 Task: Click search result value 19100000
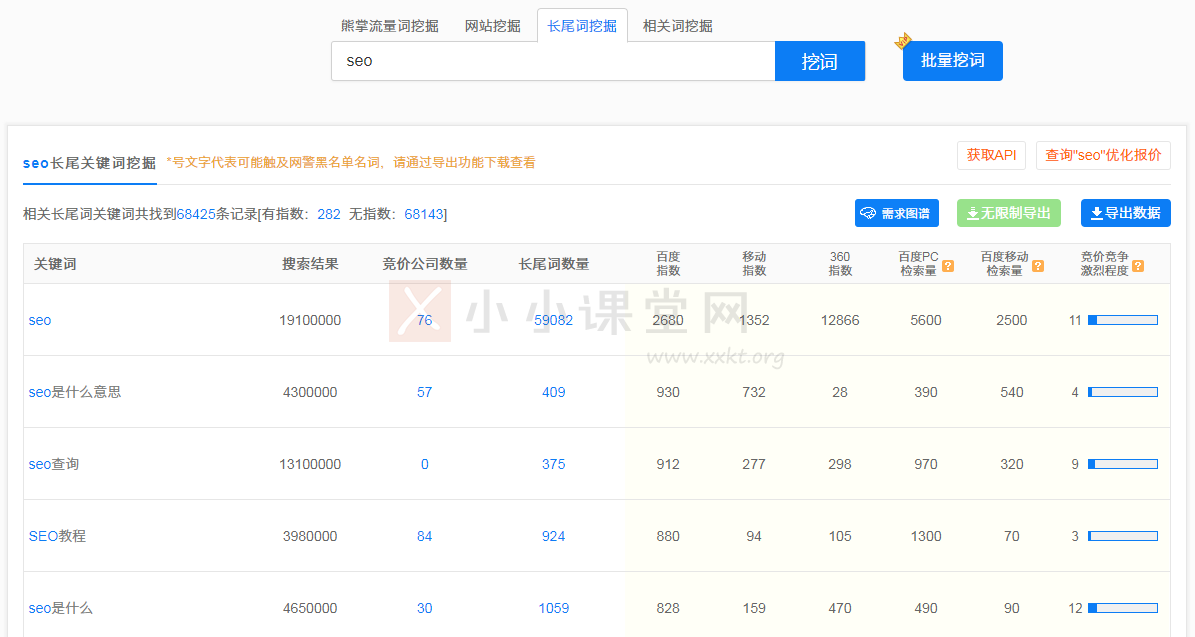point(310,320)
